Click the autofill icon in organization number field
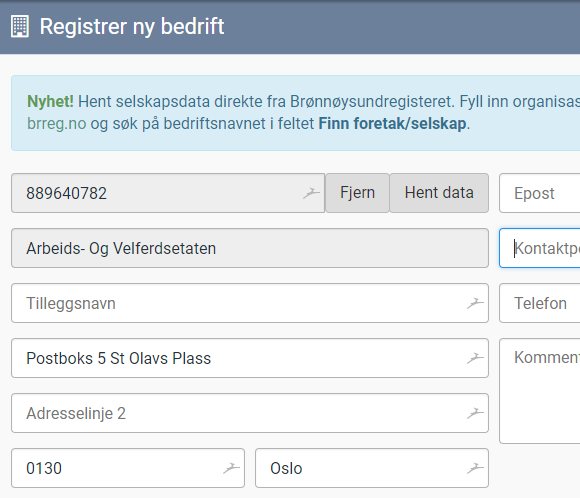 click(311, 193)
